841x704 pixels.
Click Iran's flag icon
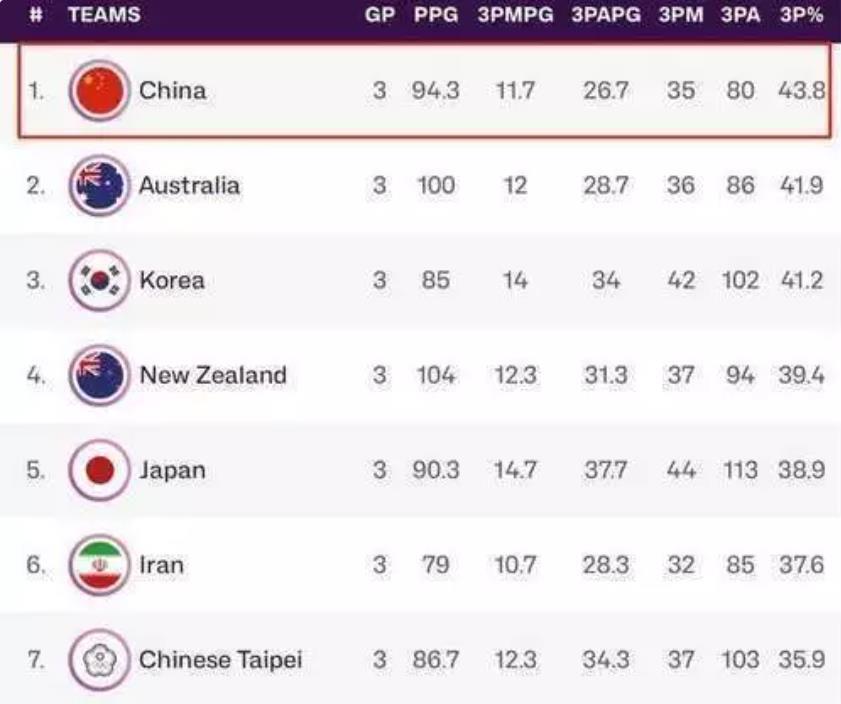(100, 565)
